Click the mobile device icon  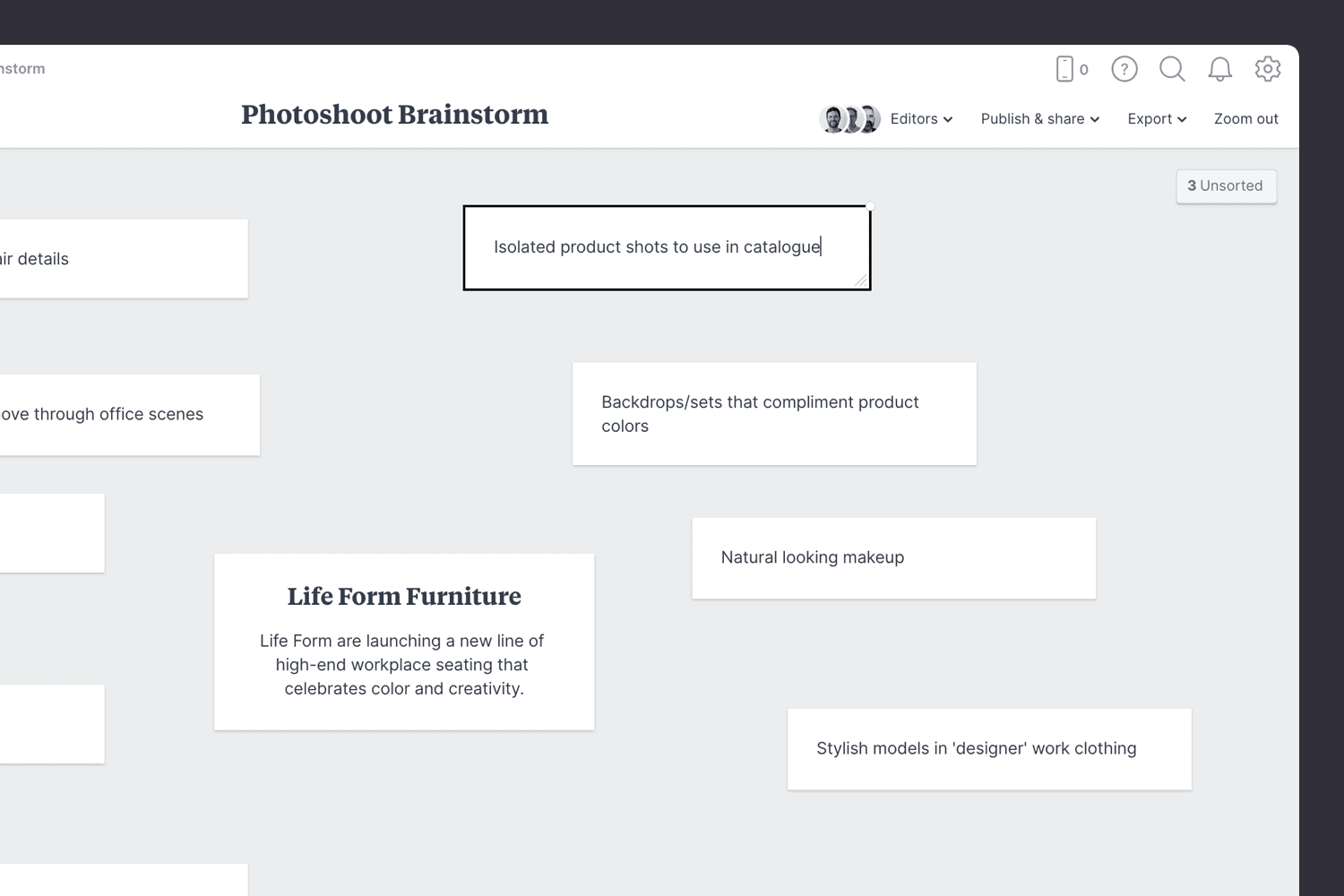click(1064, 69)
